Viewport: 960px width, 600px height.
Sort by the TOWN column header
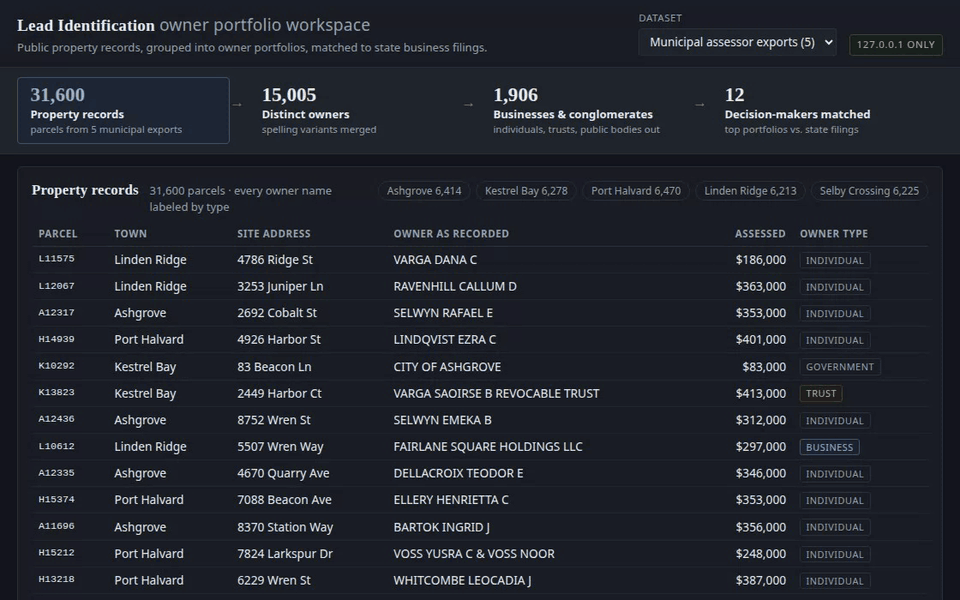pyautogui.click(x=130, y=234)
